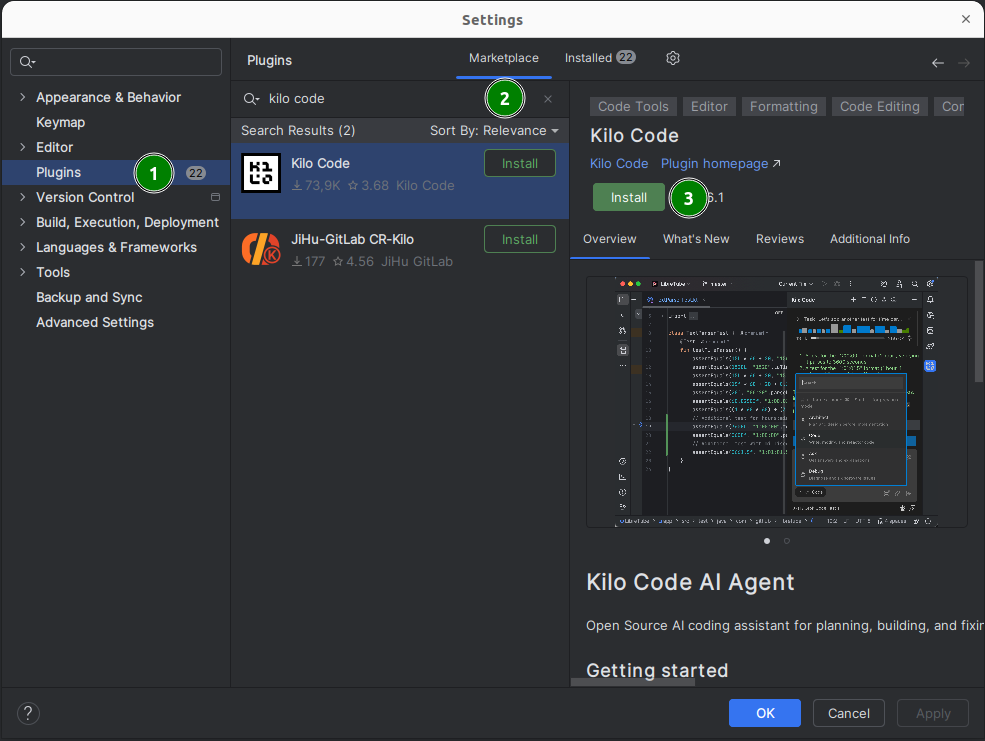The image size is (985, 741).
Task: Click the second carousel dot under screenshot
Action: click(x=786, y=541)
